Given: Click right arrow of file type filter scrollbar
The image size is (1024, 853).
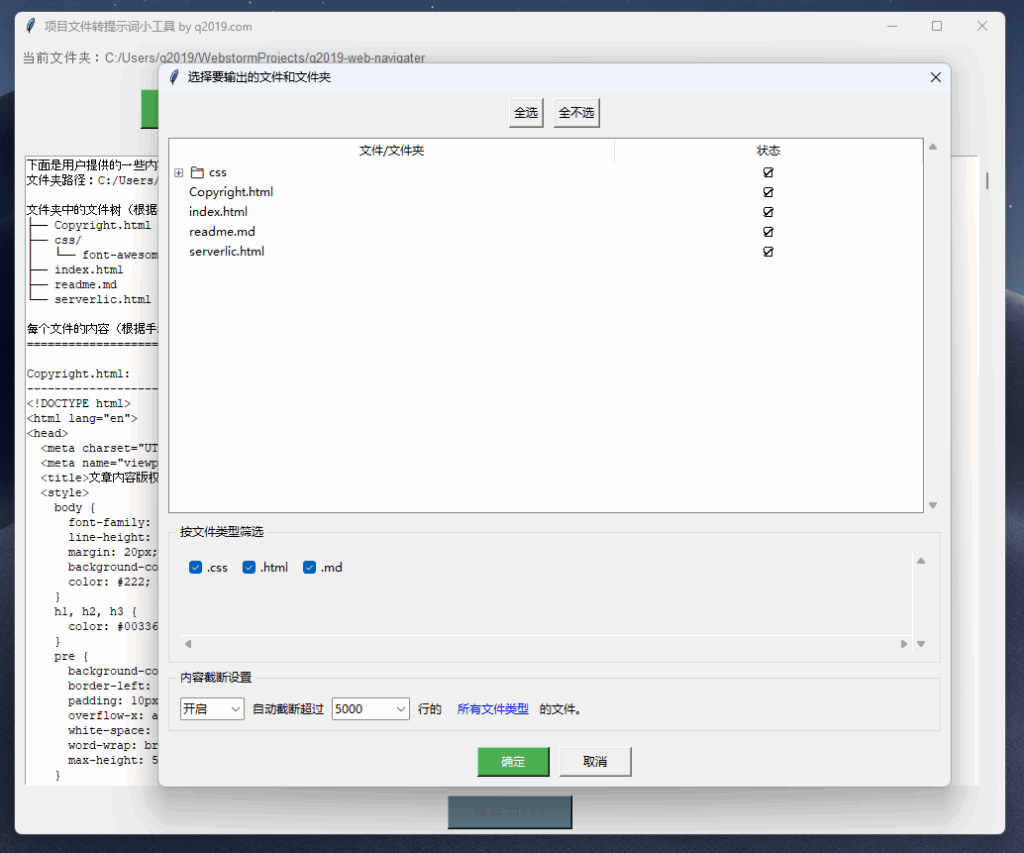Looking at the screenshot, I should (x=904, y=644).
